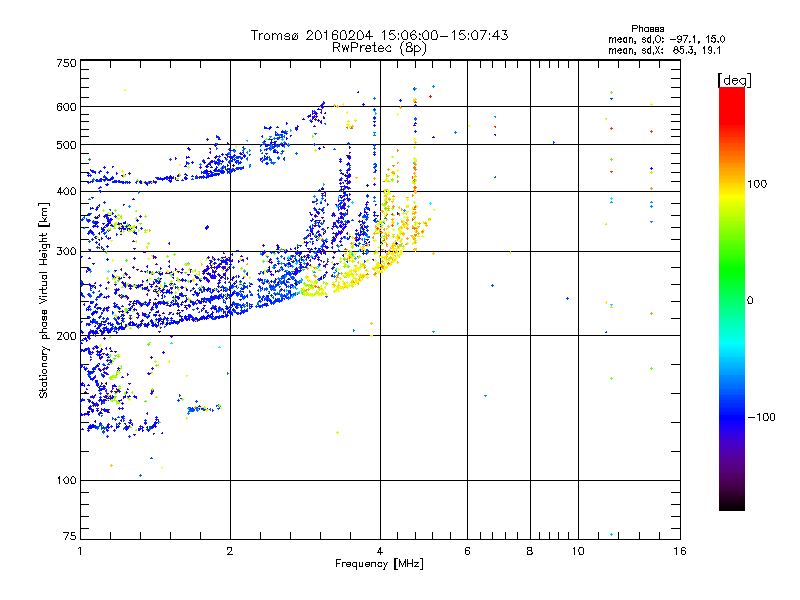This screenshot has width=800, height=600.
Task: Click the 'Stationary phase Virtual Height [km]' axis label
Action: click(x=44, y=301)
